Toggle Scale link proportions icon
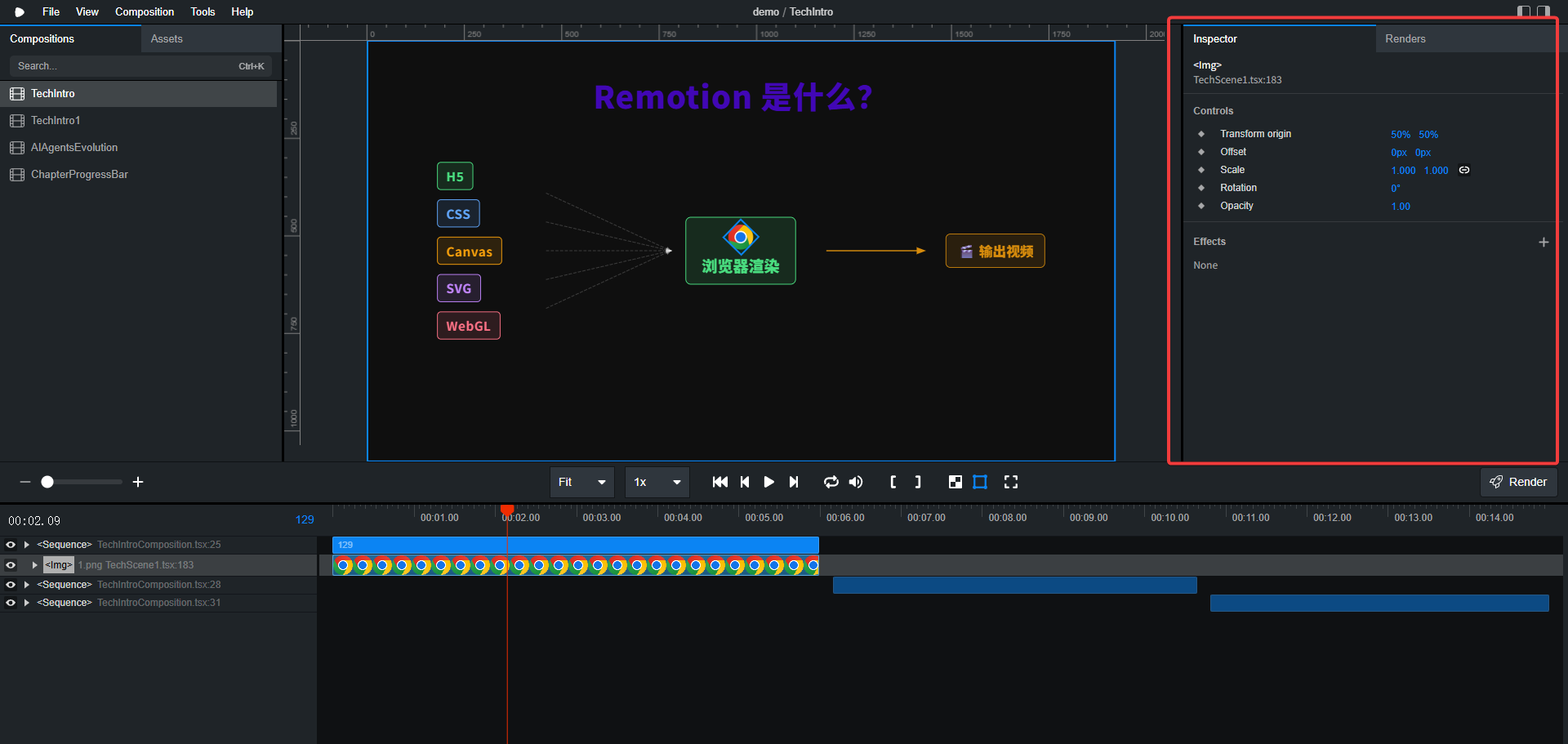This screenshot has height=744, width=1568. coord(1464,170)
